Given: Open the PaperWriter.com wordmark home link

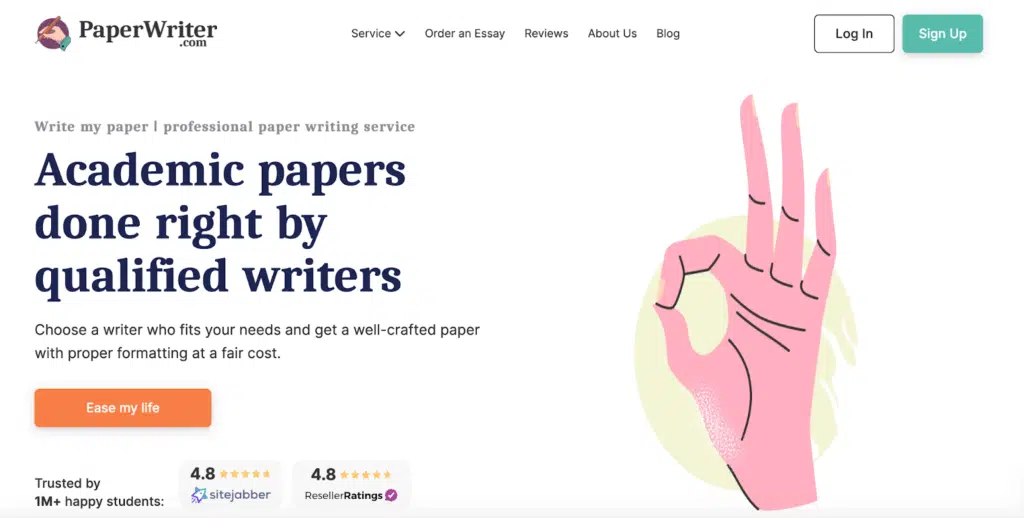Looking at the screenshot, I should coord(148,33).
